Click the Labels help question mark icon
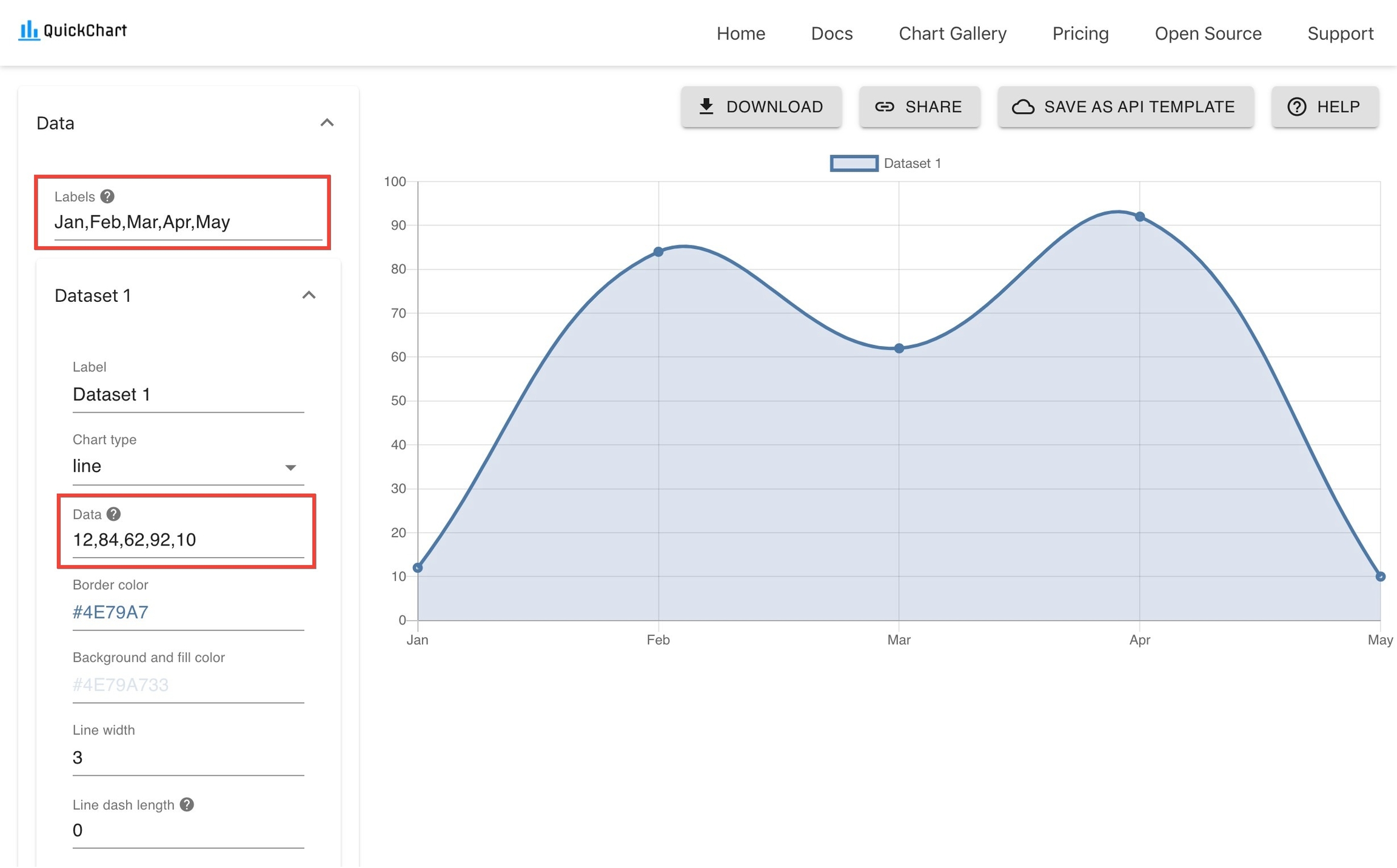The height and width of the screenshot is (868, 1397). (107, 196)
